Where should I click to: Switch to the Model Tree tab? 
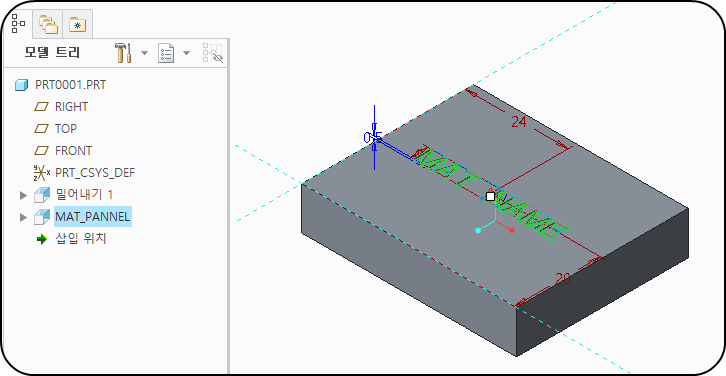pos(19,23)
